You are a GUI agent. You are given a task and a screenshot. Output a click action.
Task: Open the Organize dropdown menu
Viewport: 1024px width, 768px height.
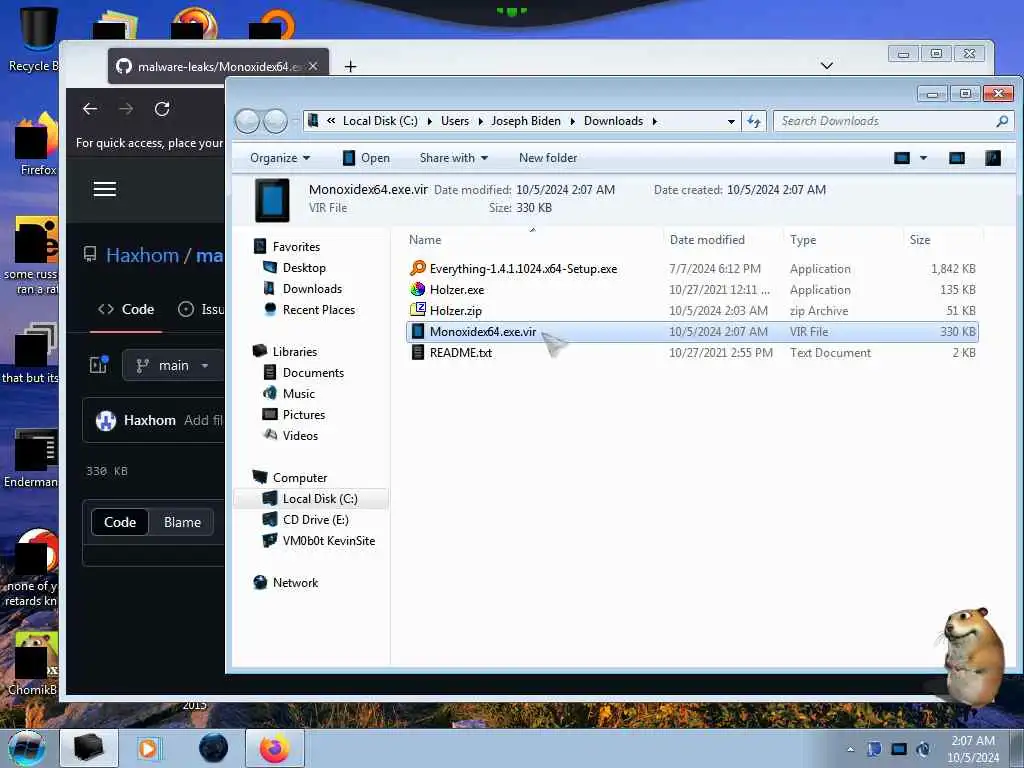(280, 158)
